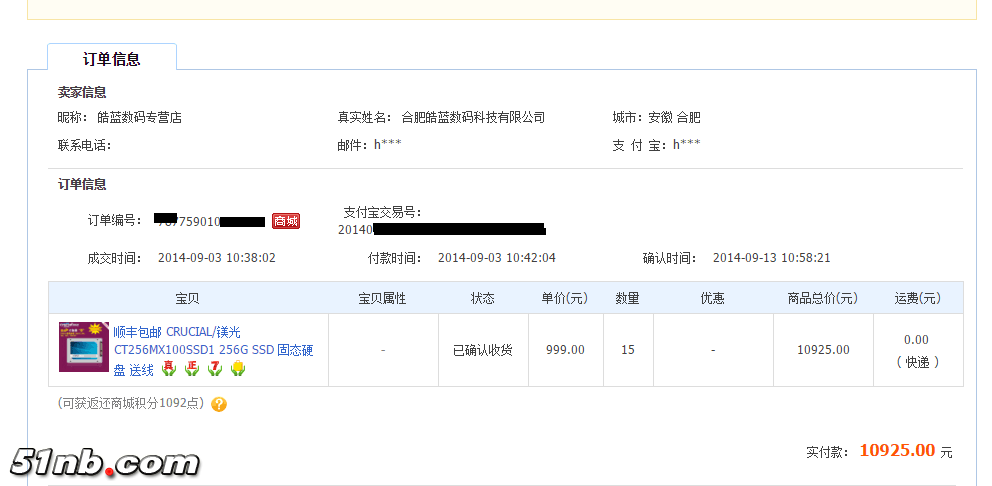Click the seller nickname 皓蓝数码专营店
992x486 pixels.
[x=139, y=118]
